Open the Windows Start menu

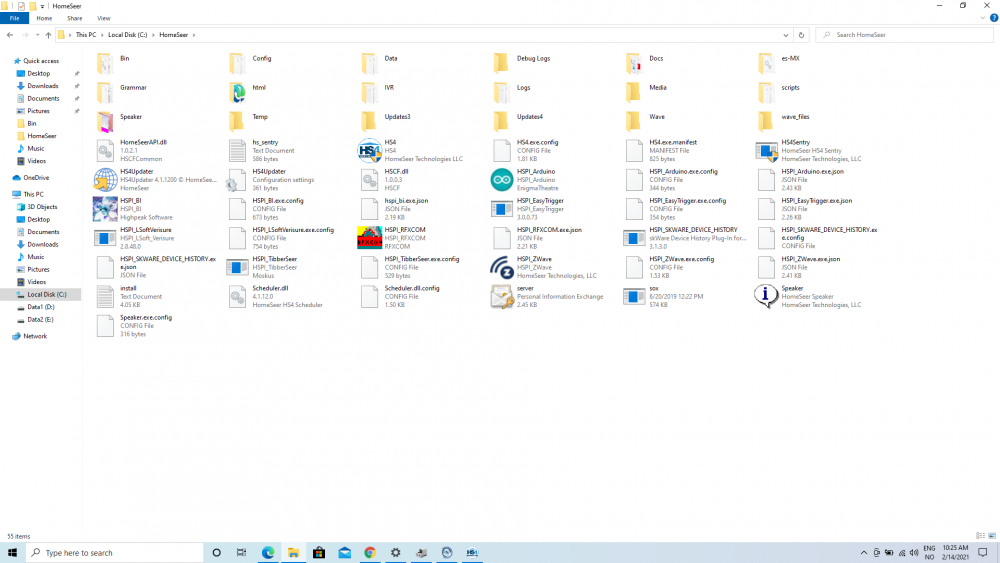click(12, 553)
